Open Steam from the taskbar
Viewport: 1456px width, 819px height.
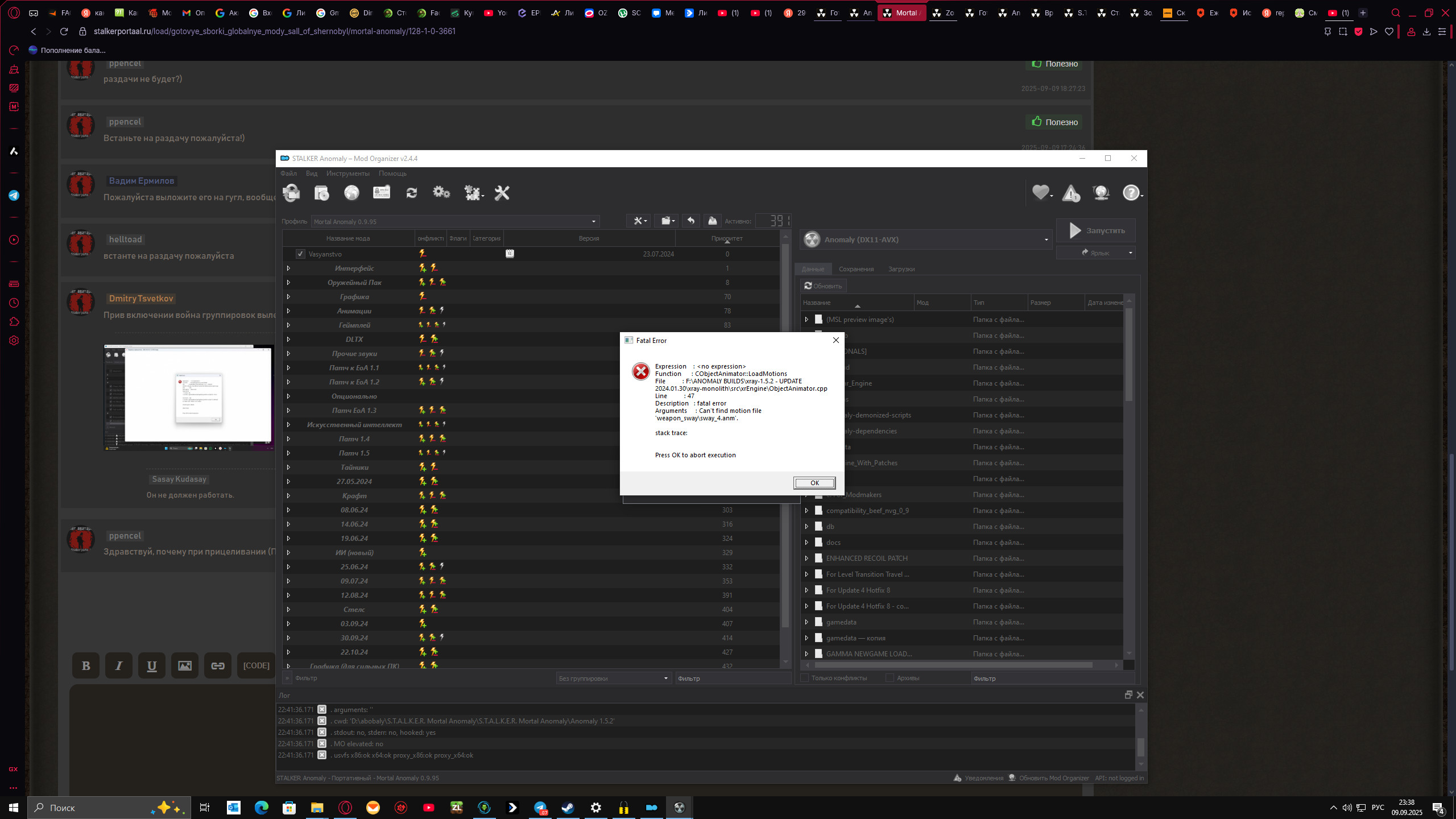(568, 808)
